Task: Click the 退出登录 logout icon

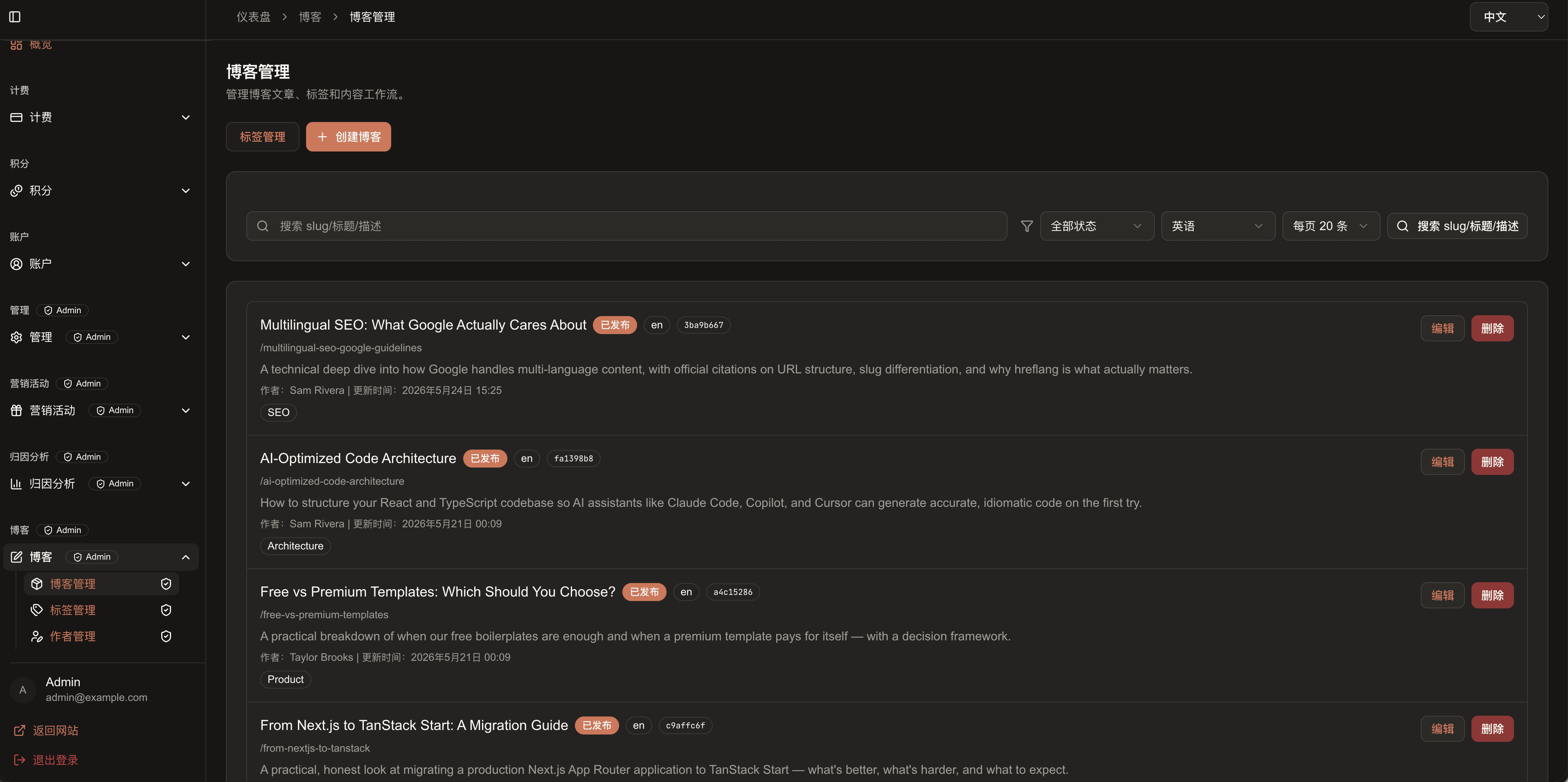Action: click(x=20, y=760)
